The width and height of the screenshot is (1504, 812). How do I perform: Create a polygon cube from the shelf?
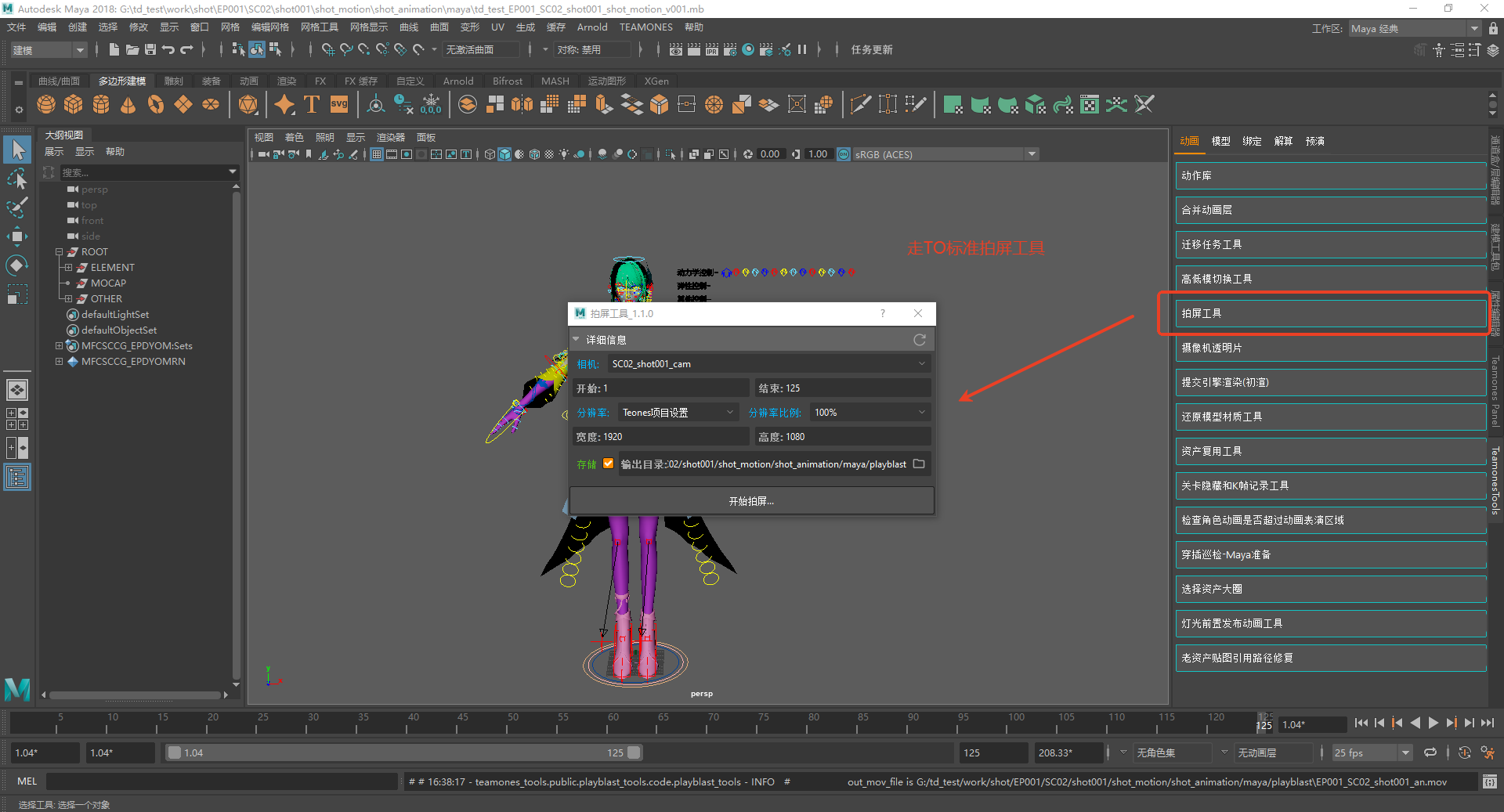[74, 104]
